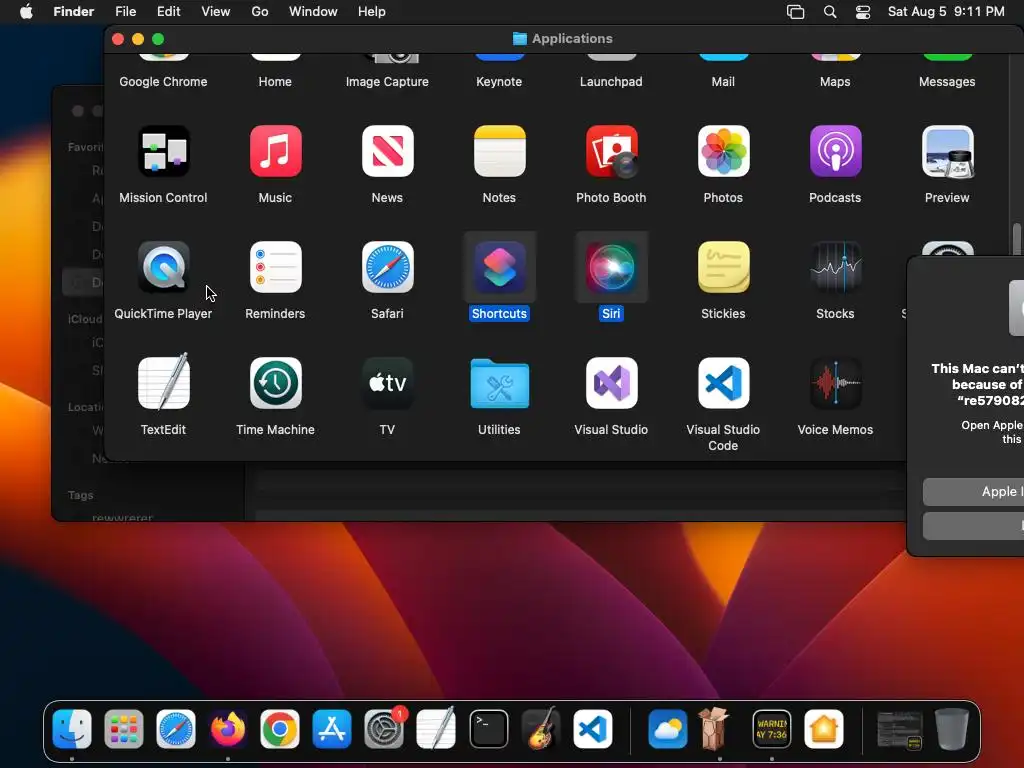Open the Go menu

[260, 12]
